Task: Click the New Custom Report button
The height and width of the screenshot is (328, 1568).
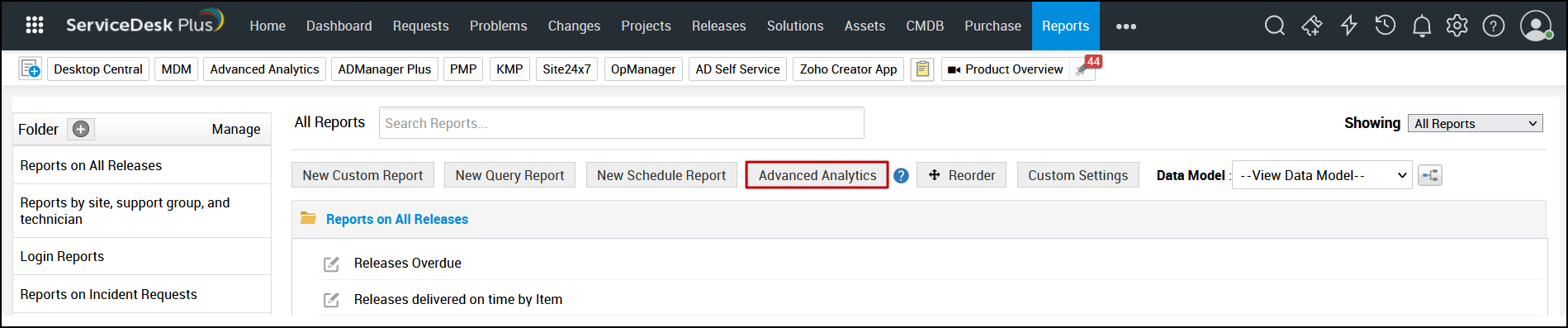Action: click(362, 175)
